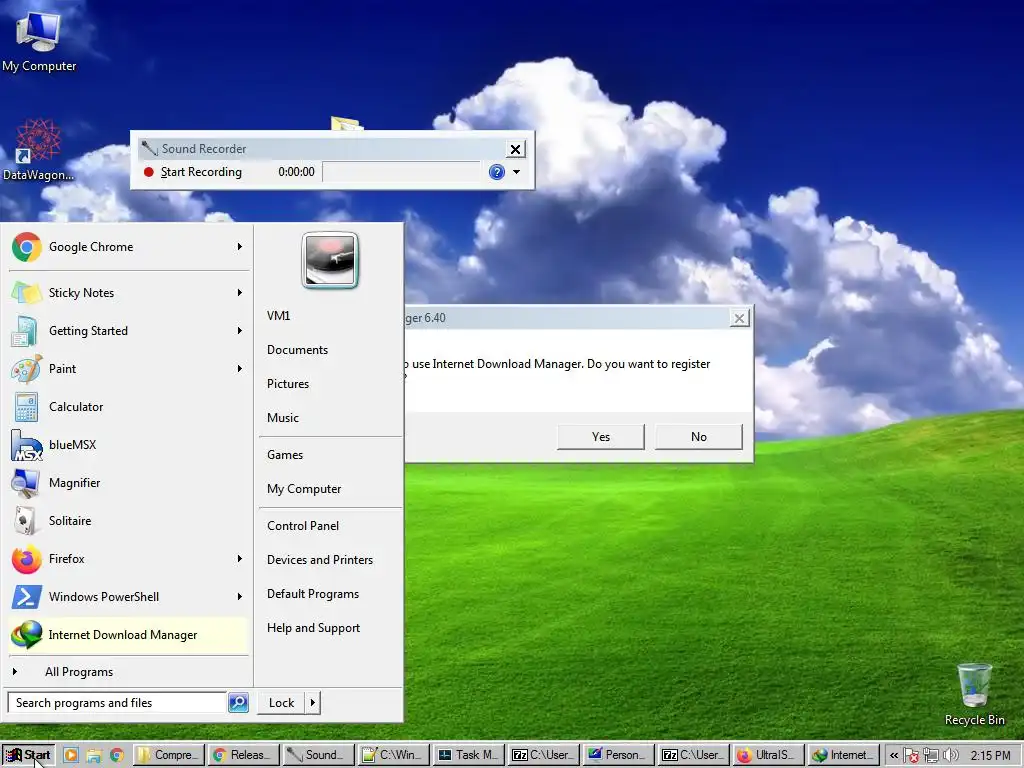Click the network icon in the system tray
The width and height of the screenshot is (1024, 768).
tap(931, 755)
